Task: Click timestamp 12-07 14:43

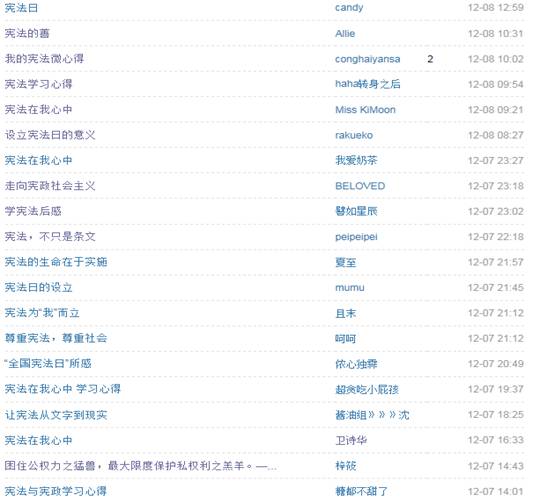Action: pyautogui.click(x=496, y=466)
